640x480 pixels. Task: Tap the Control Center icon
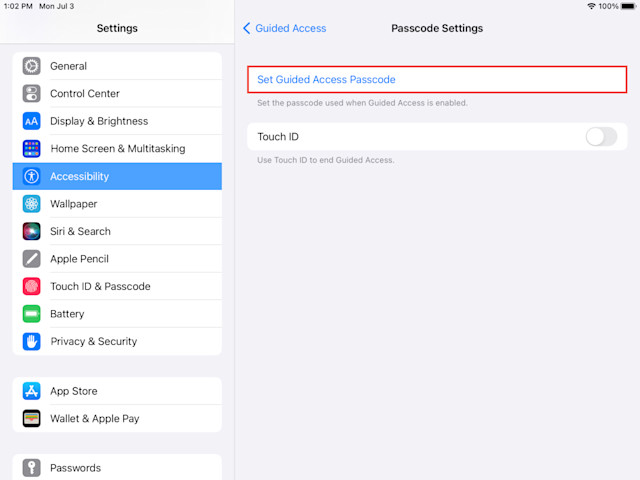pos(31,93)
